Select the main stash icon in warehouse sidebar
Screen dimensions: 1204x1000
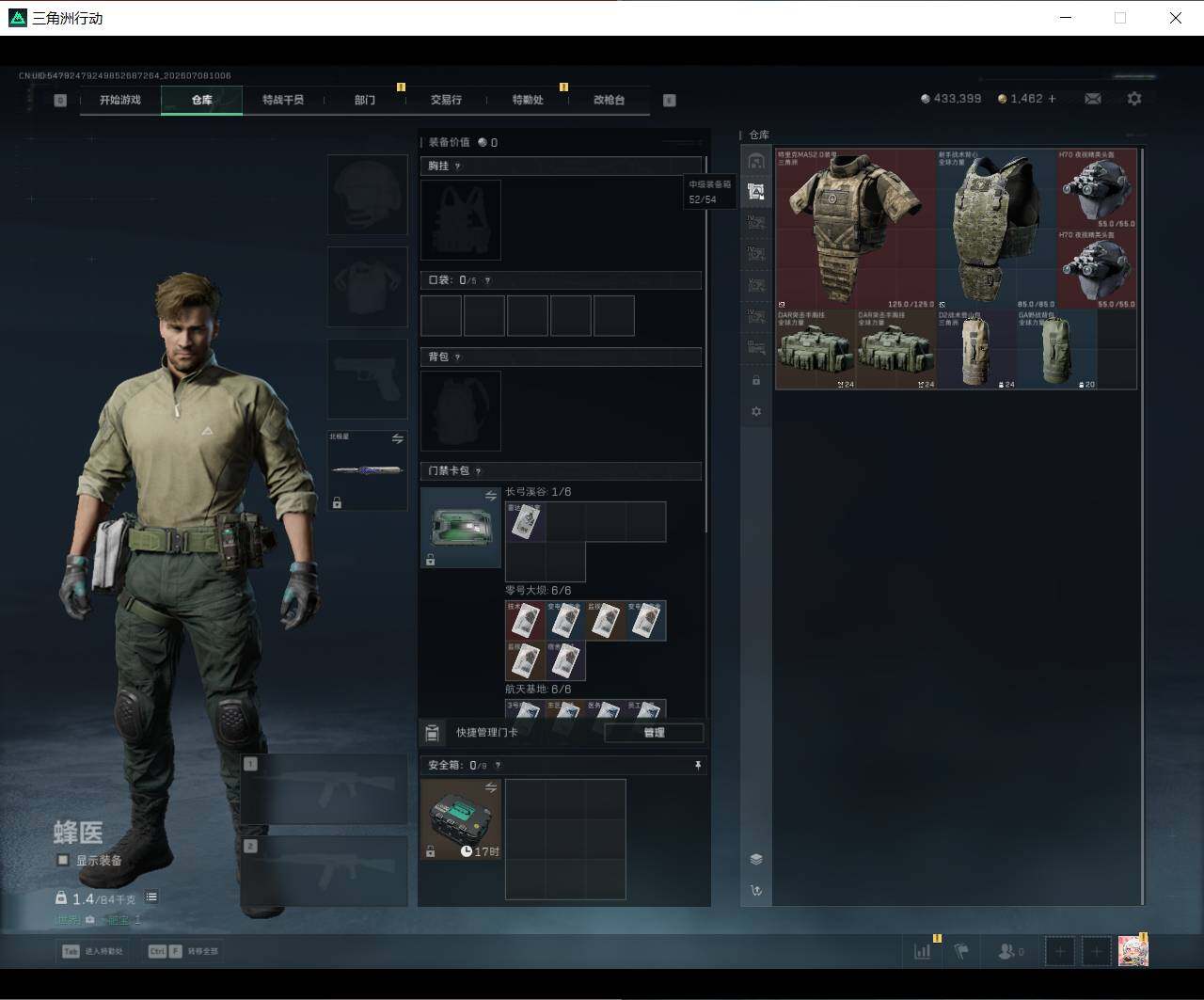[x=756, y=161]
